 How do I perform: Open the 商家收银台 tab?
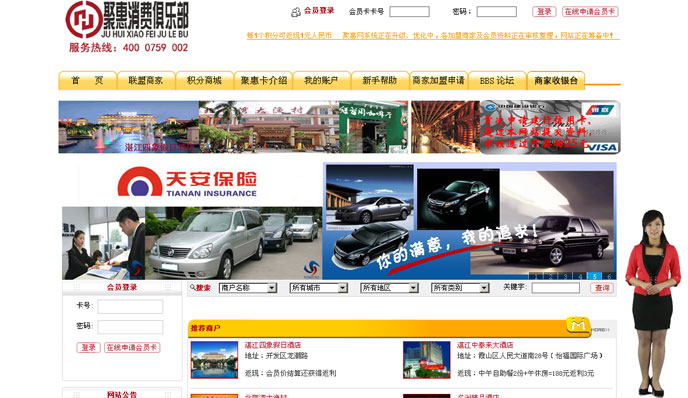[556, 80]
